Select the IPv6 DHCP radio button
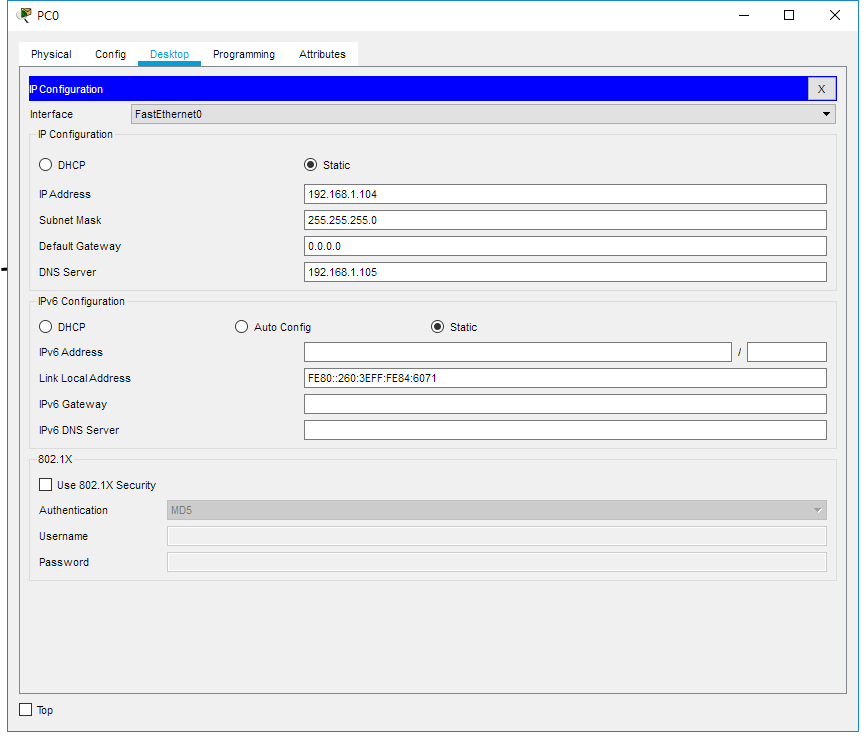 click(46, 327)
